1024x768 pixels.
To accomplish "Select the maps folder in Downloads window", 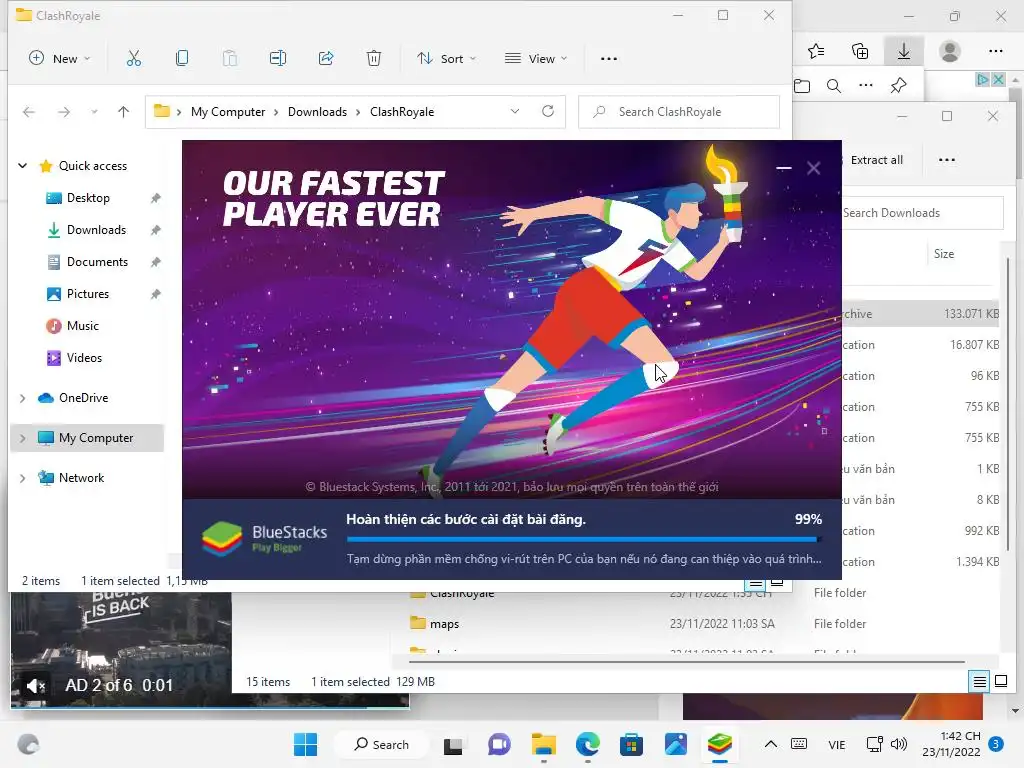I will (444, 624).
